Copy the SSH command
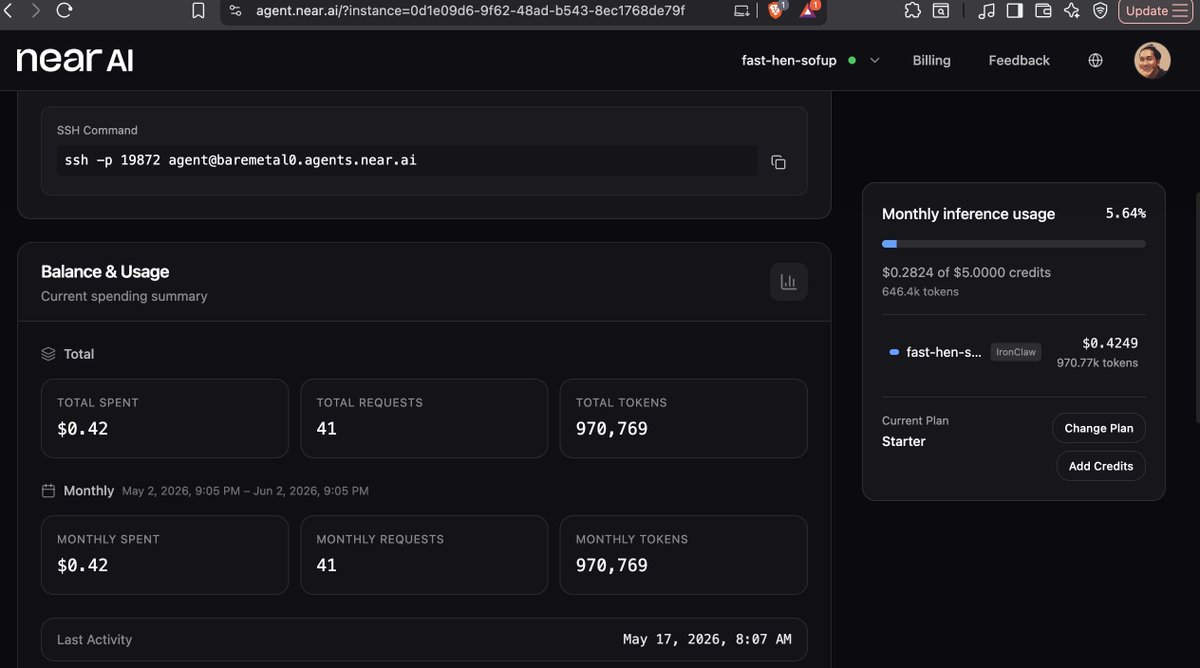The image size is (1200, 668). [778, 161]
